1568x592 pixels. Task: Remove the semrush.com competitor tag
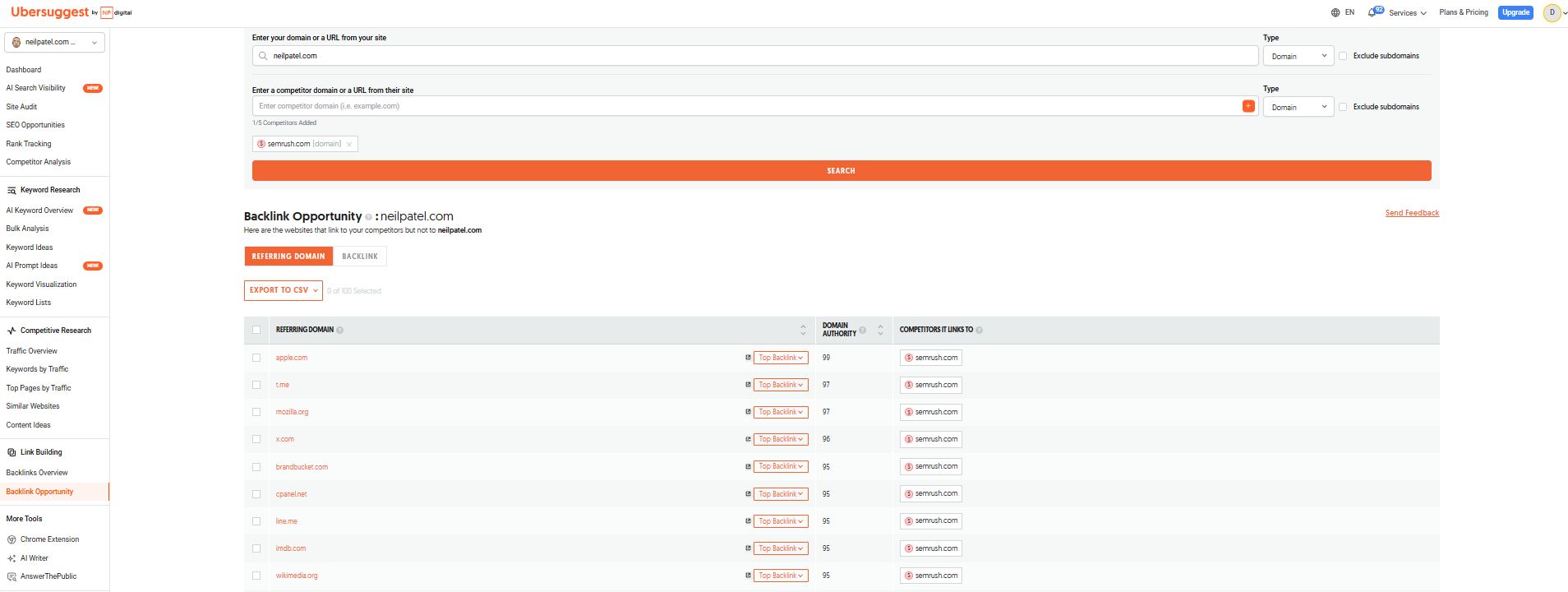click(349, 144)
